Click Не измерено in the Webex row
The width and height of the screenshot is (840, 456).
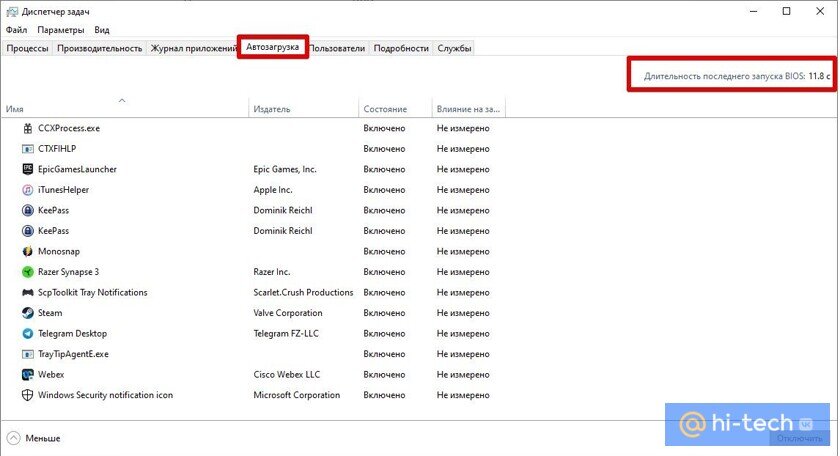(x=463, y=375)
